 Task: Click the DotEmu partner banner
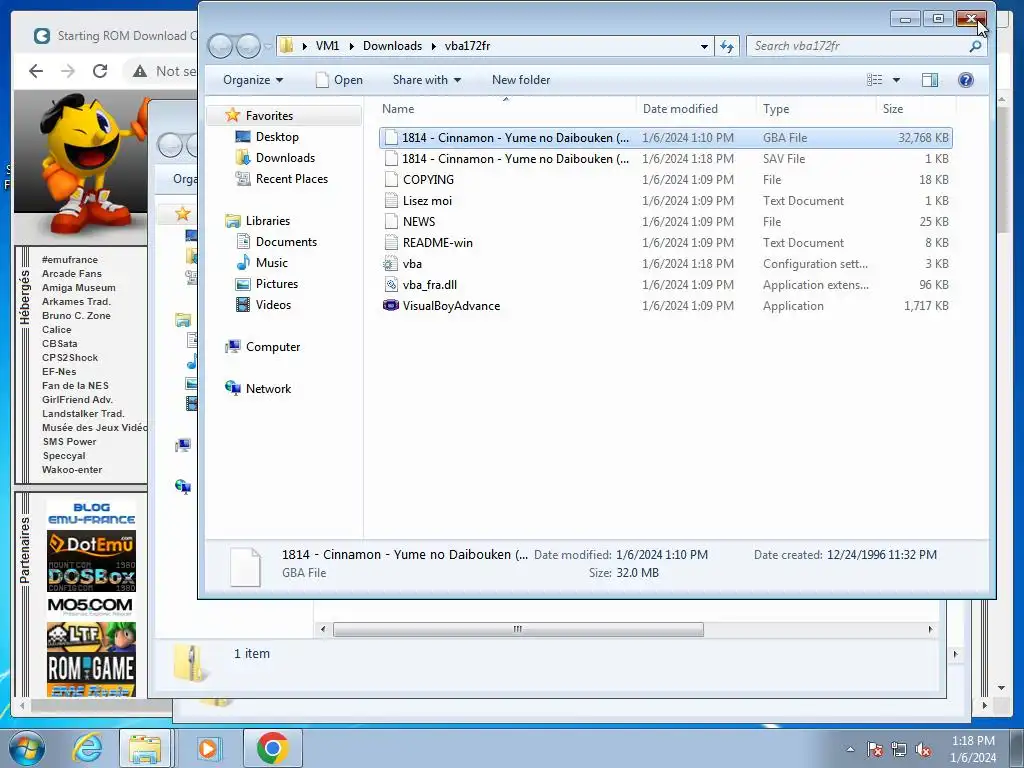pyautogui.click(x=91, y=543)
